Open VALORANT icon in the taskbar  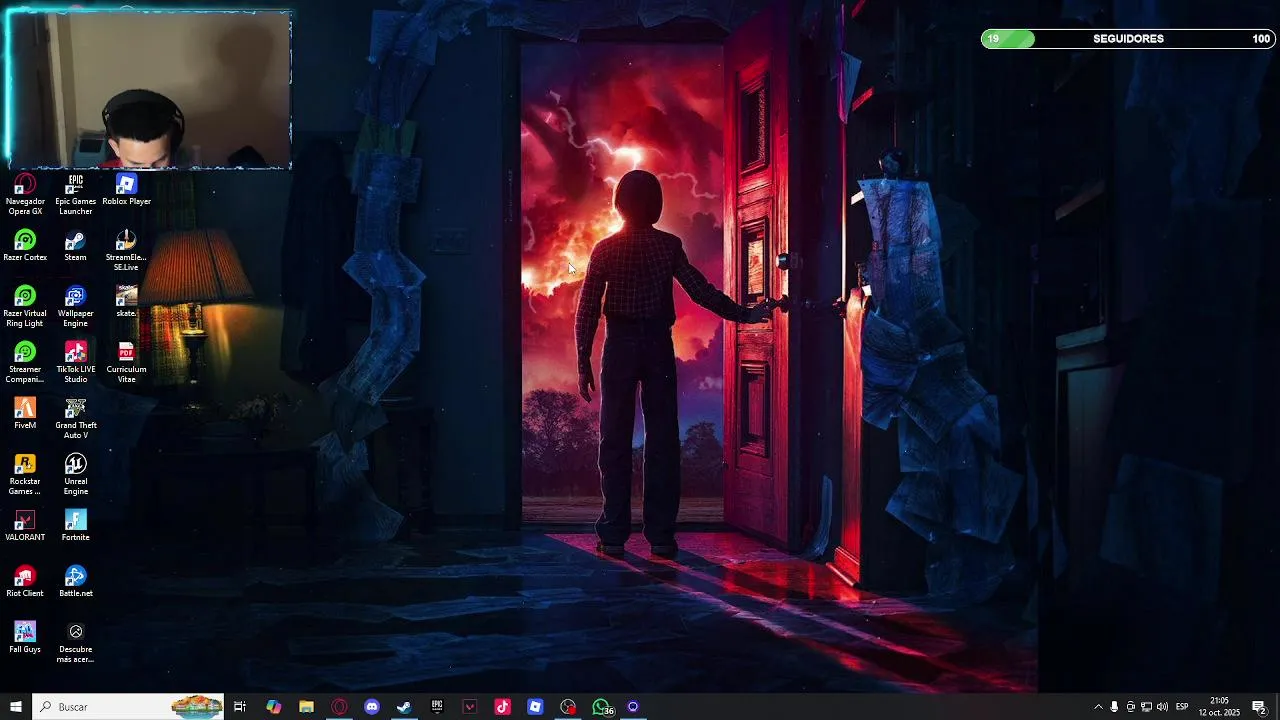point(470,707)
